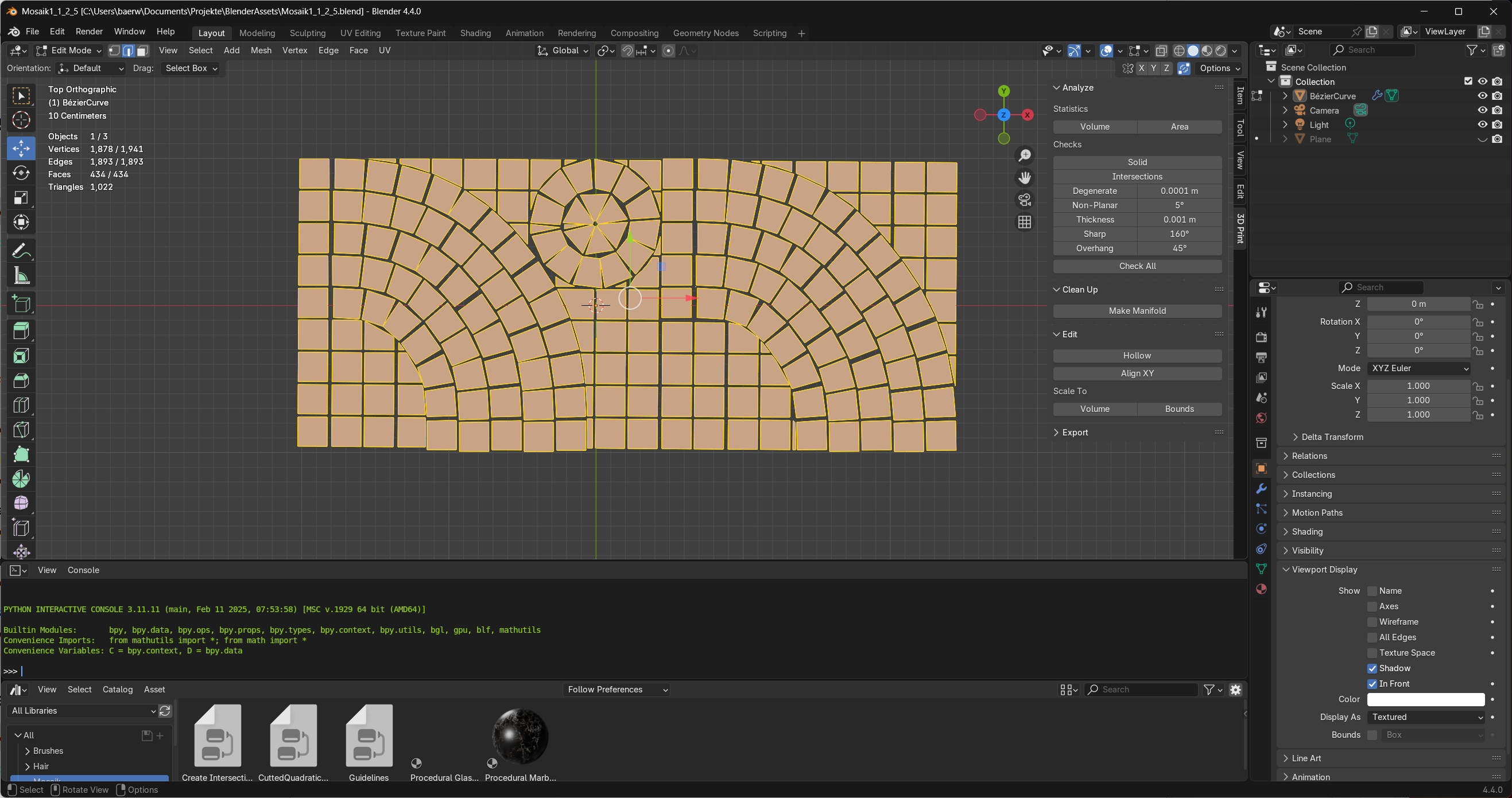Switch to the Geometry Nodes workspace tab
The height and width of the screenshot is (798, 1512).
[705, 33]
